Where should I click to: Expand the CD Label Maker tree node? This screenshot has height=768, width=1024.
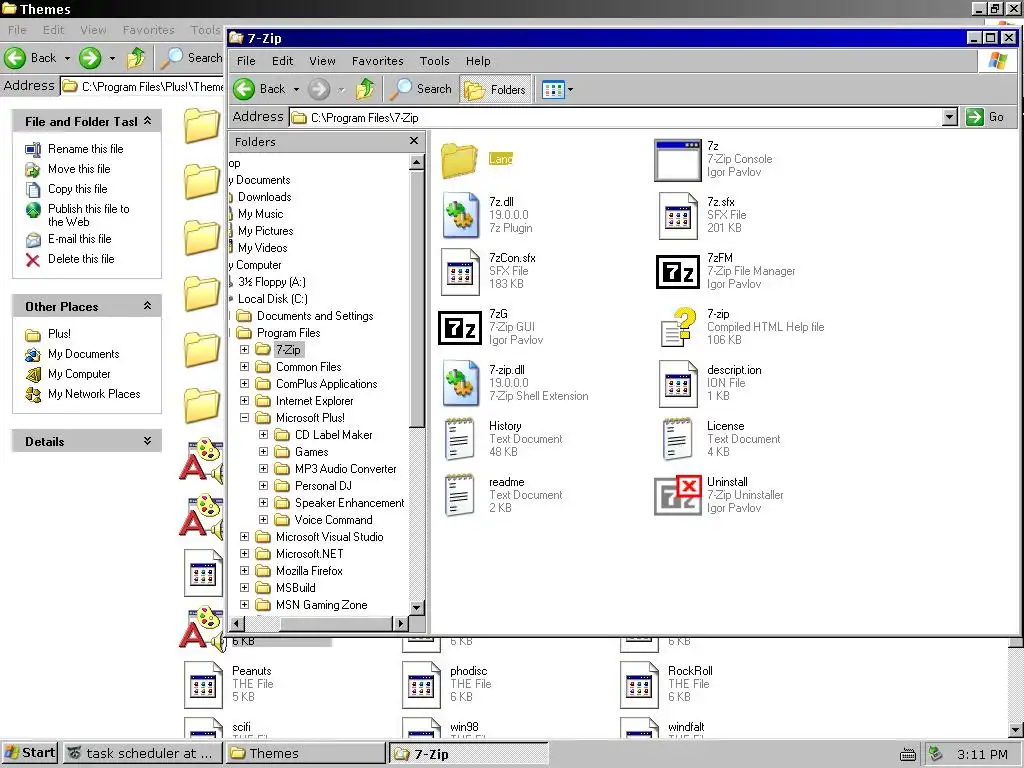[263, 435]
